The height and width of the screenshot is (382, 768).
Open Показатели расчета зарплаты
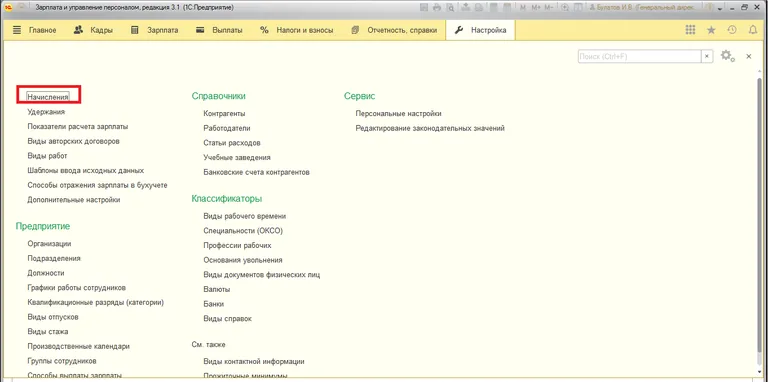(78, 126)
